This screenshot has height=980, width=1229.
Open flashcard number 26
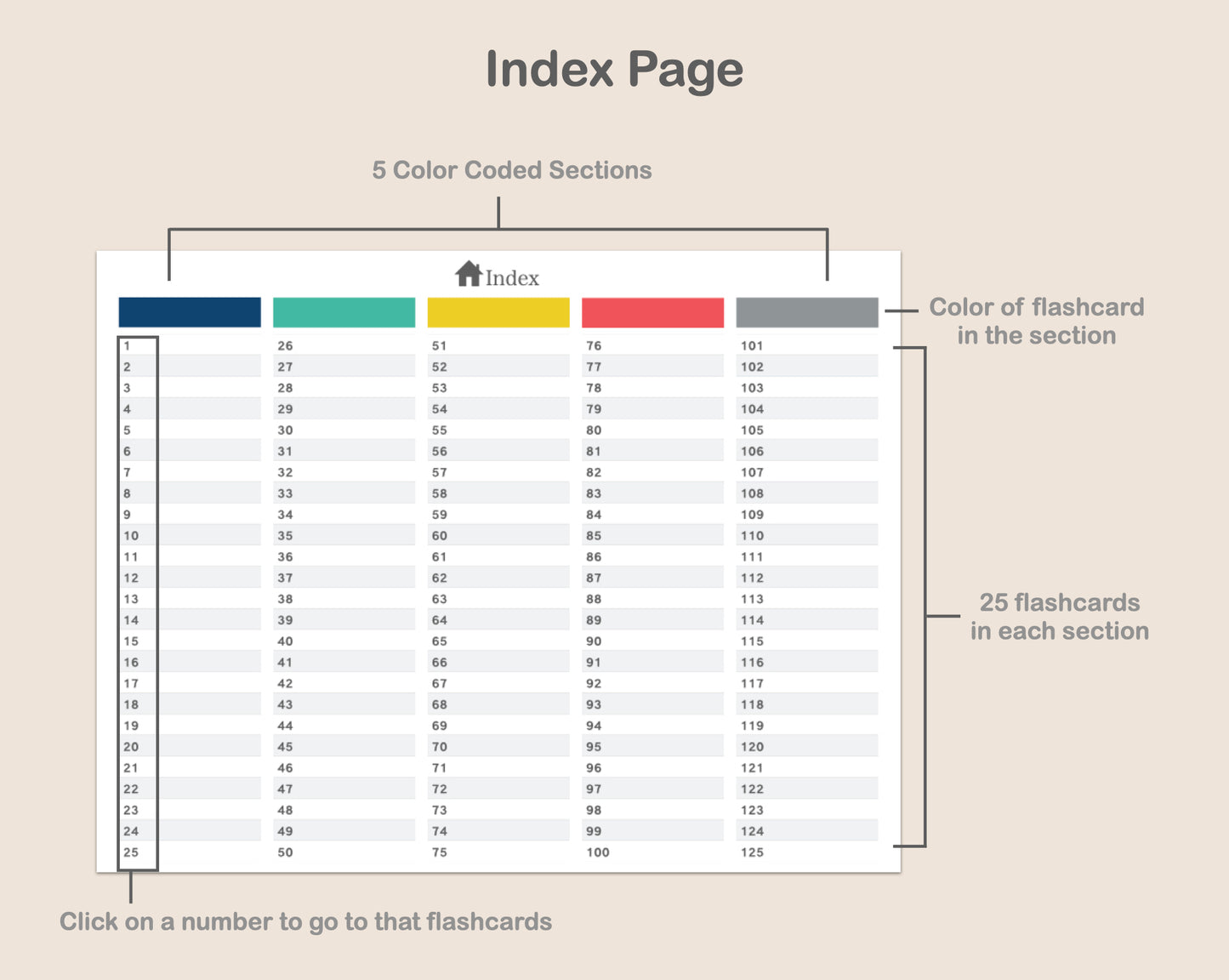coord(285,346)
